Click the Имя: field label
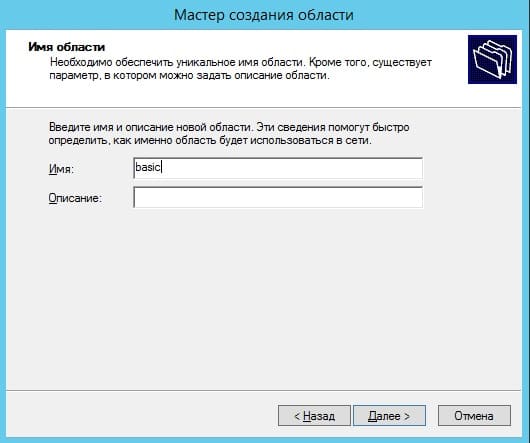Image resolution: width=530 pixels, height=443 pixels. pos(61,169)
